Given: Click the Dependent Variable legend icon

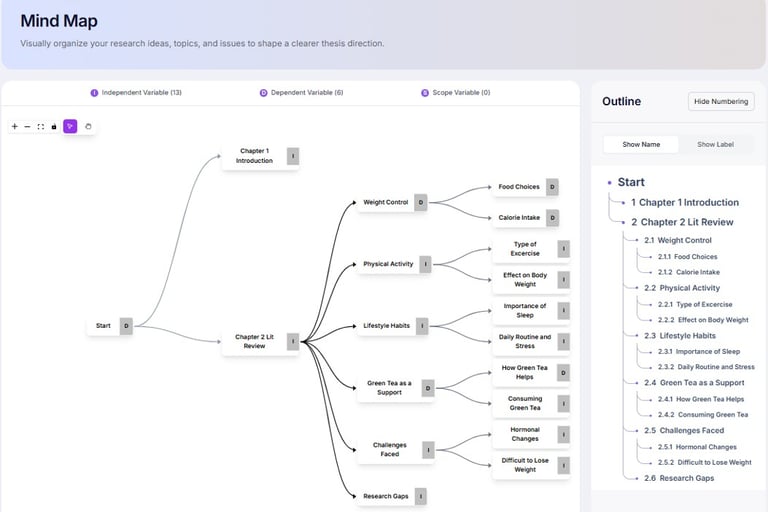Looking at the screenshot, I should click(x=264, y=93).
